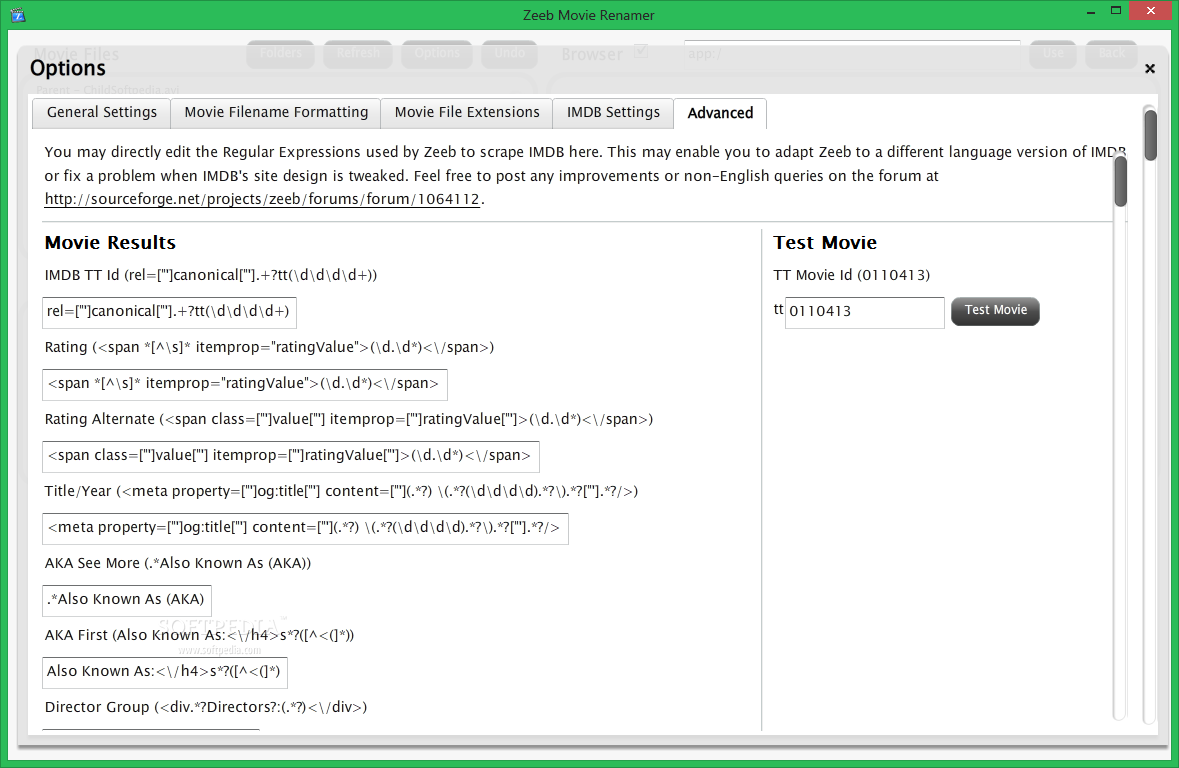The height and width of the screenshot is (768, 1179).
Task: Click the inner panel scrollbar thumb
Action: click(1120, 181)
